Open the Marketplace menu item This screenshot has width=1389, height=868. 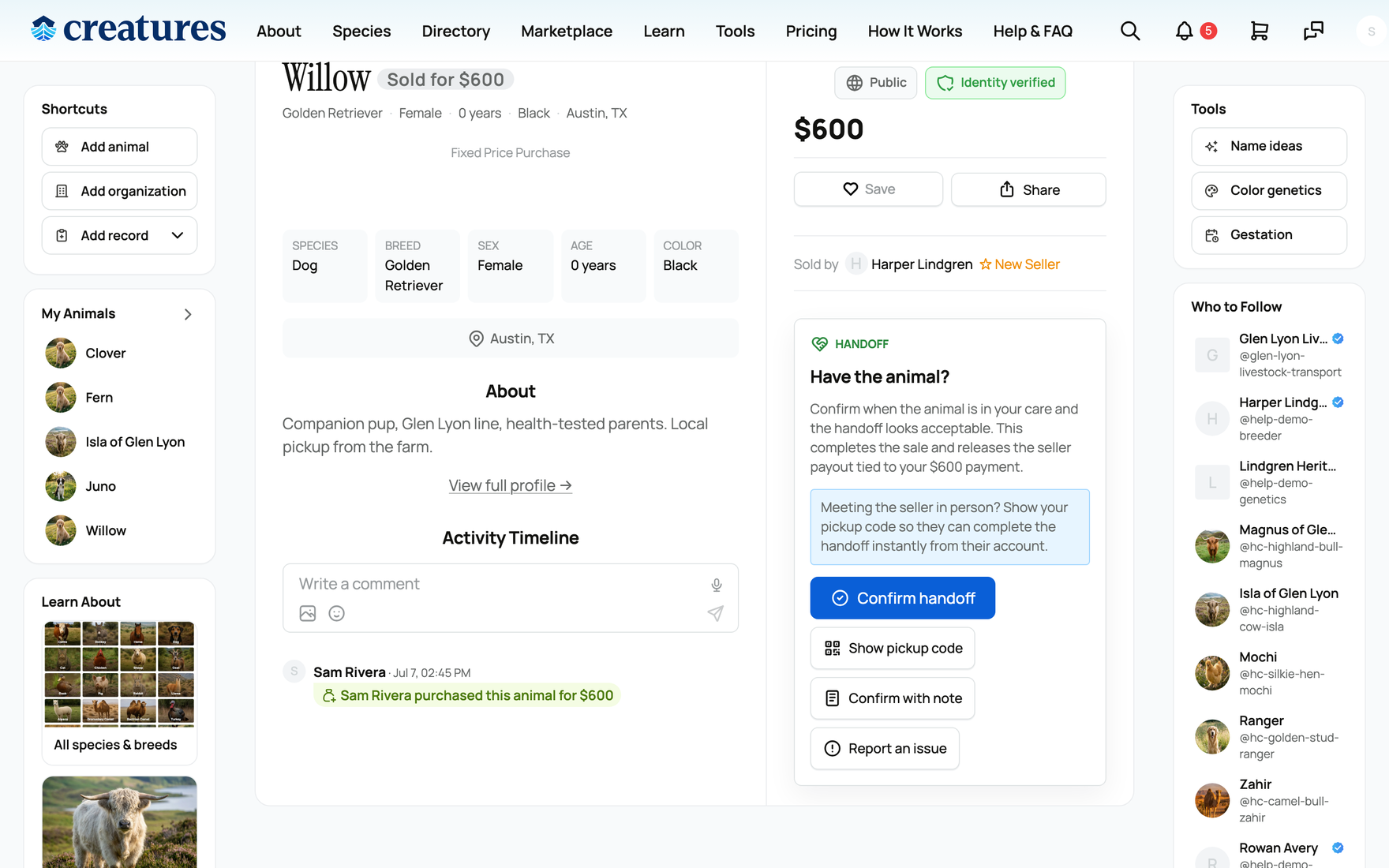point(567,31)
